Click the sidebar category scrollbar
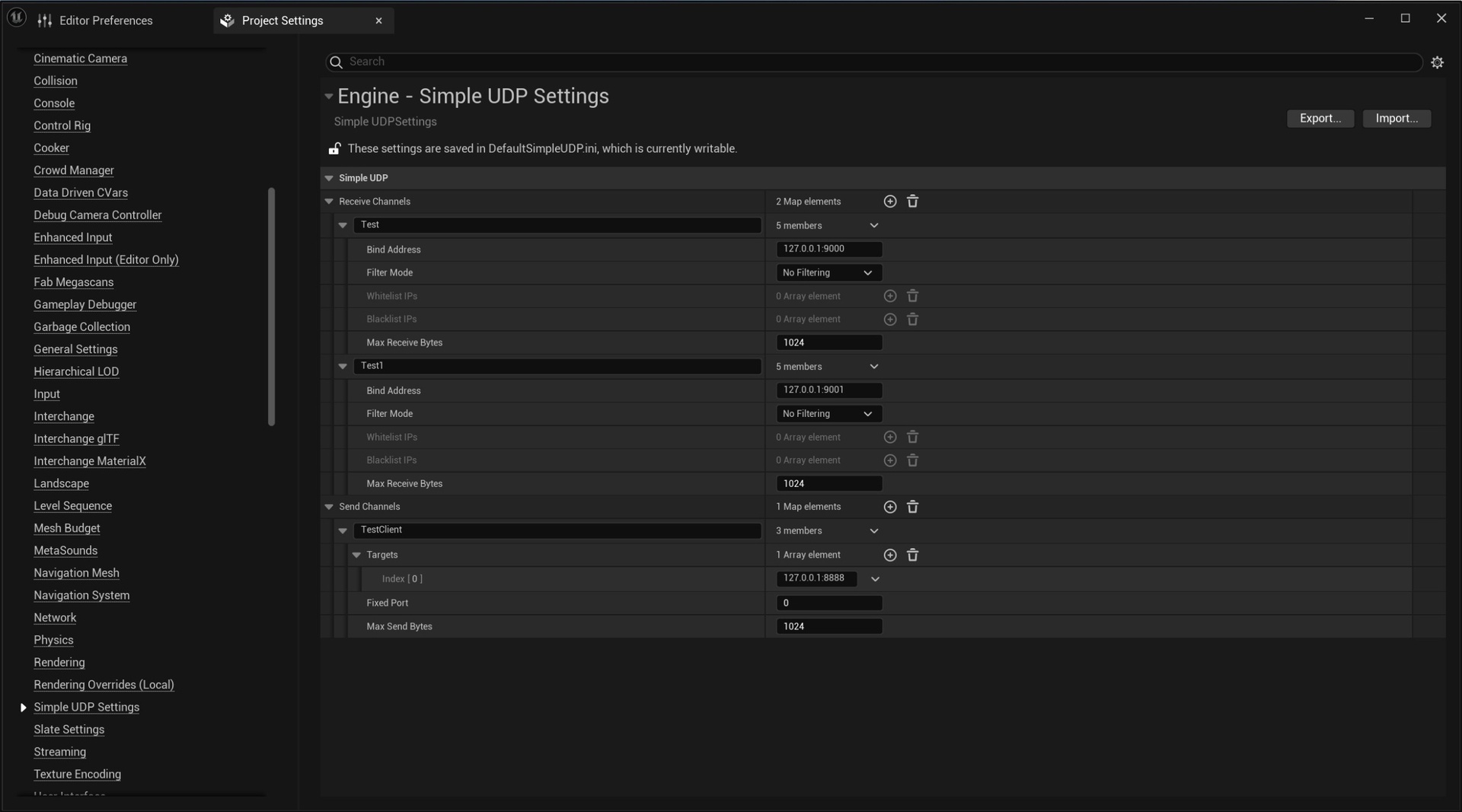The height and width of the screenshot is (812, 1462). pyautogui.click(x=271, y=307)
